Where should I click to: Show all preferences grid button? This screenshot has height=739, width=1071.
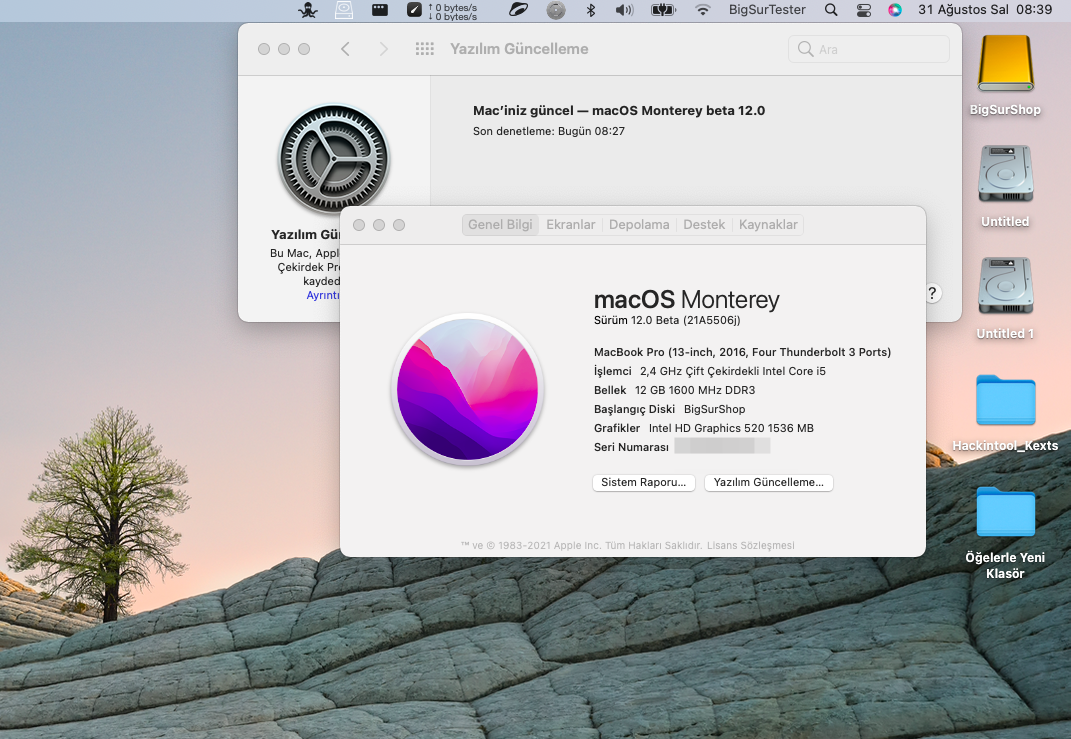coord(424,49)
